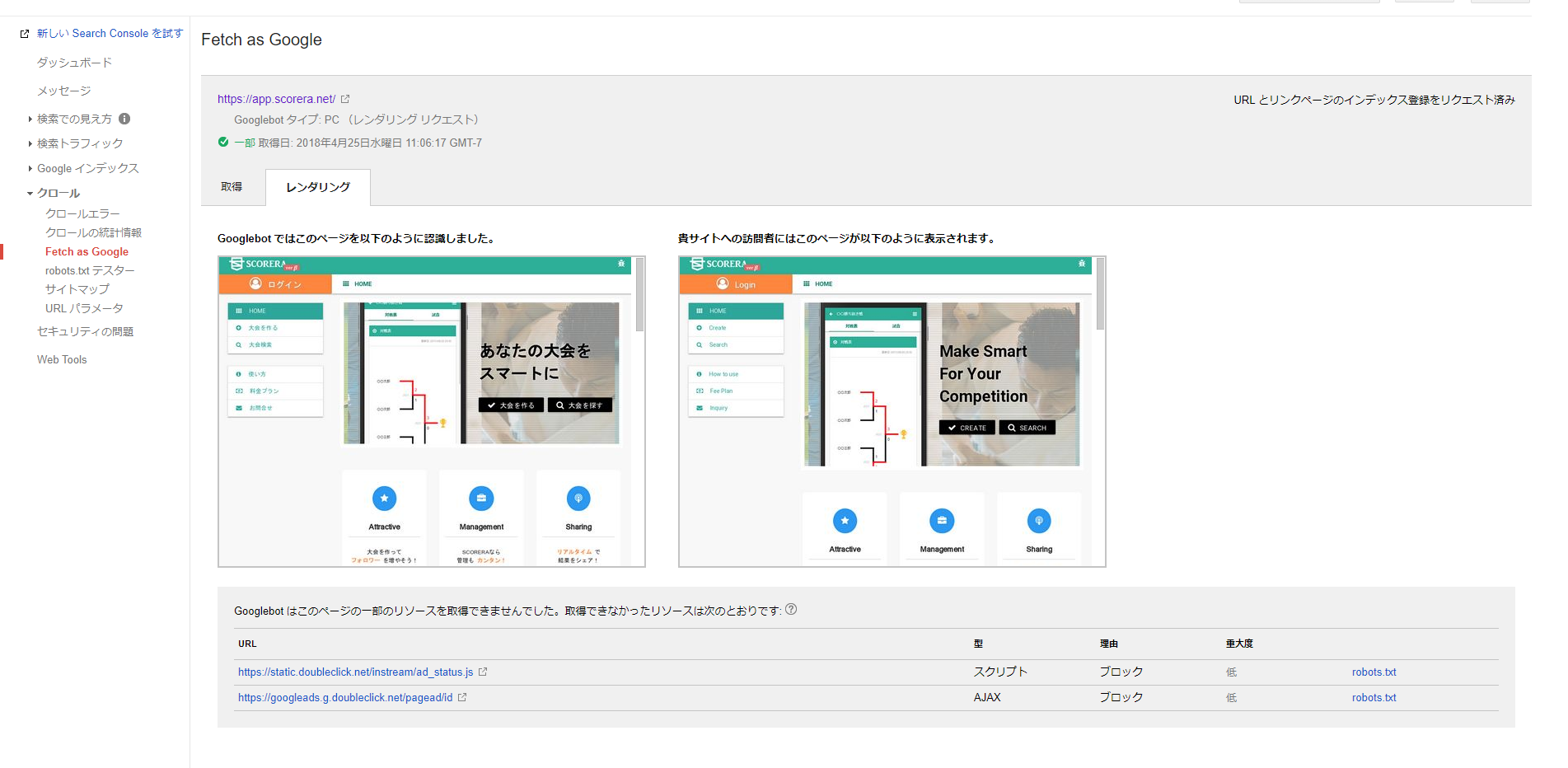Image resolution: width=1568 pixels, height=768 pixels.
Task: Open the ダッシュボード sidebar item
Action: (x=73, y=62)
